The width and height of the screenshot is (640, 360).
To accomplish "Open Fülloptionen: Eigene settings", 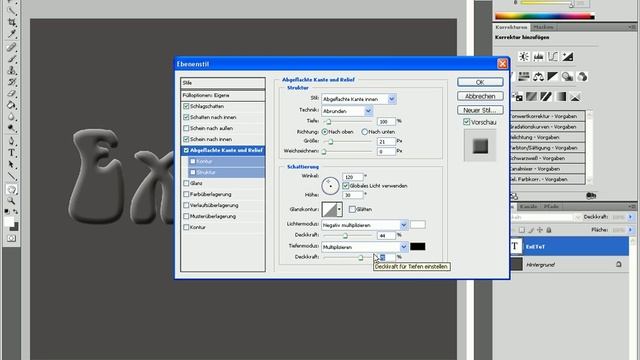I will click(222, 96).
